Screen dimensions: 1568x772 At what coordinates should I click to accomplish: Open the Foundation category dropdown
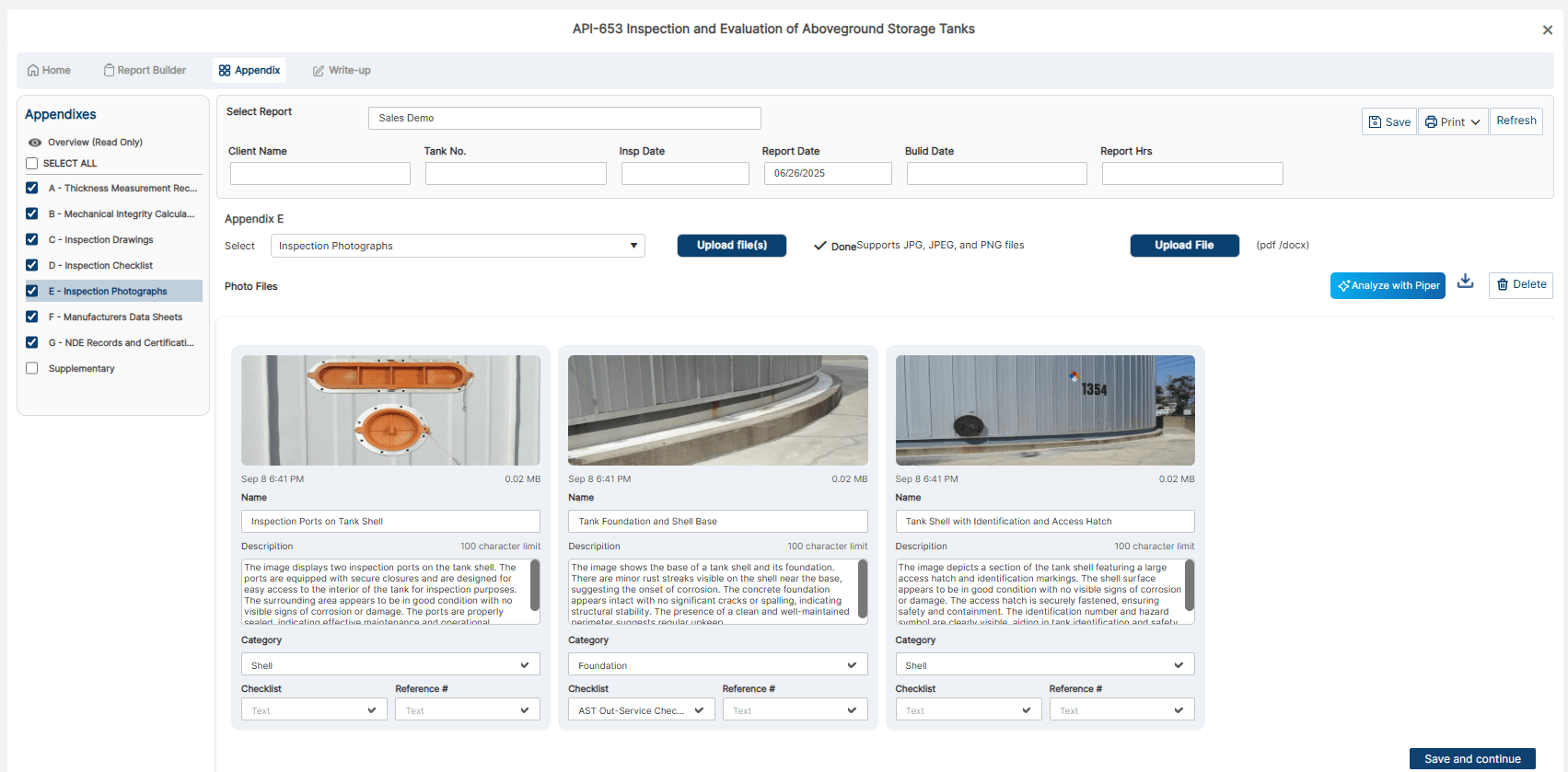[717, 665]
